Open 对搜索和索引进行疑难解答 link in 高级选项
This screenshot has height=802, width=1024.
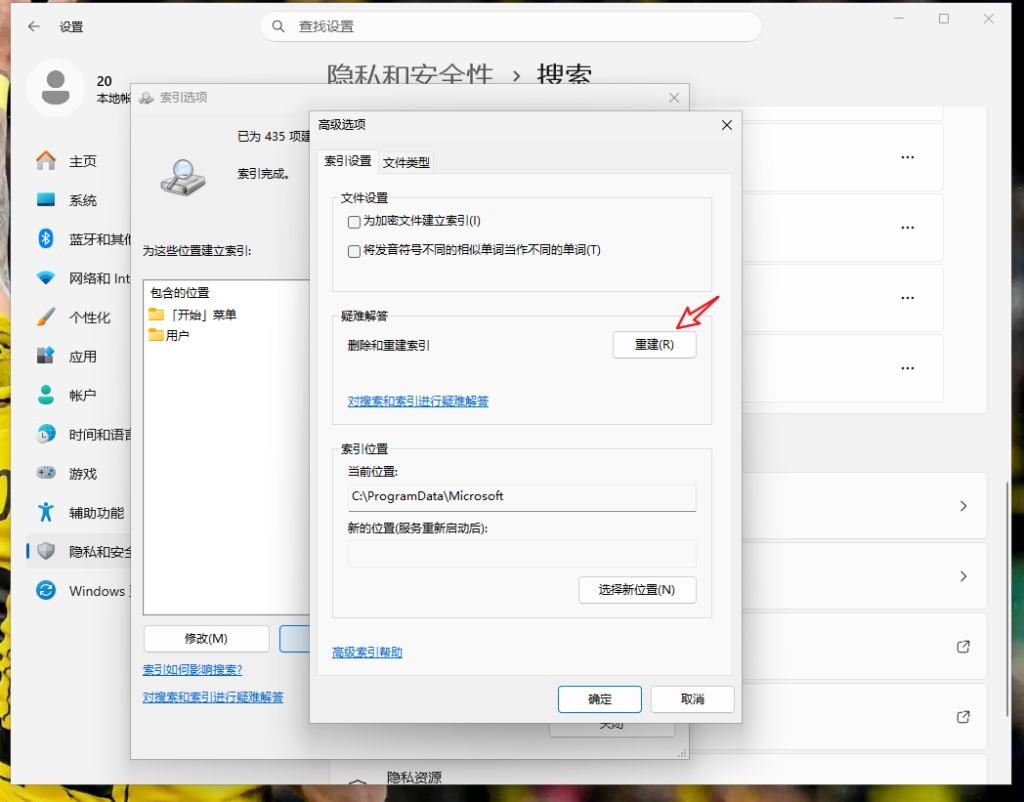point(418,401)
